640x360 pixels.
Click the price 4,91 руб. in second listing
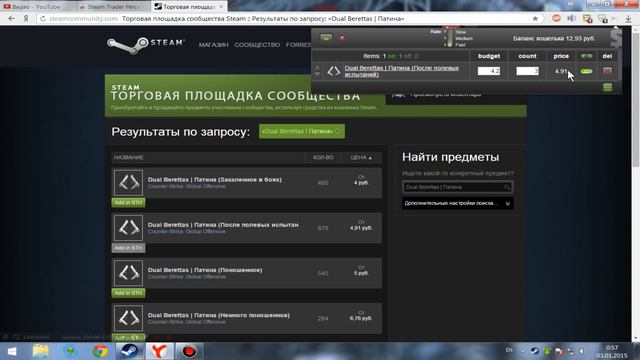(x=361, y=228)
